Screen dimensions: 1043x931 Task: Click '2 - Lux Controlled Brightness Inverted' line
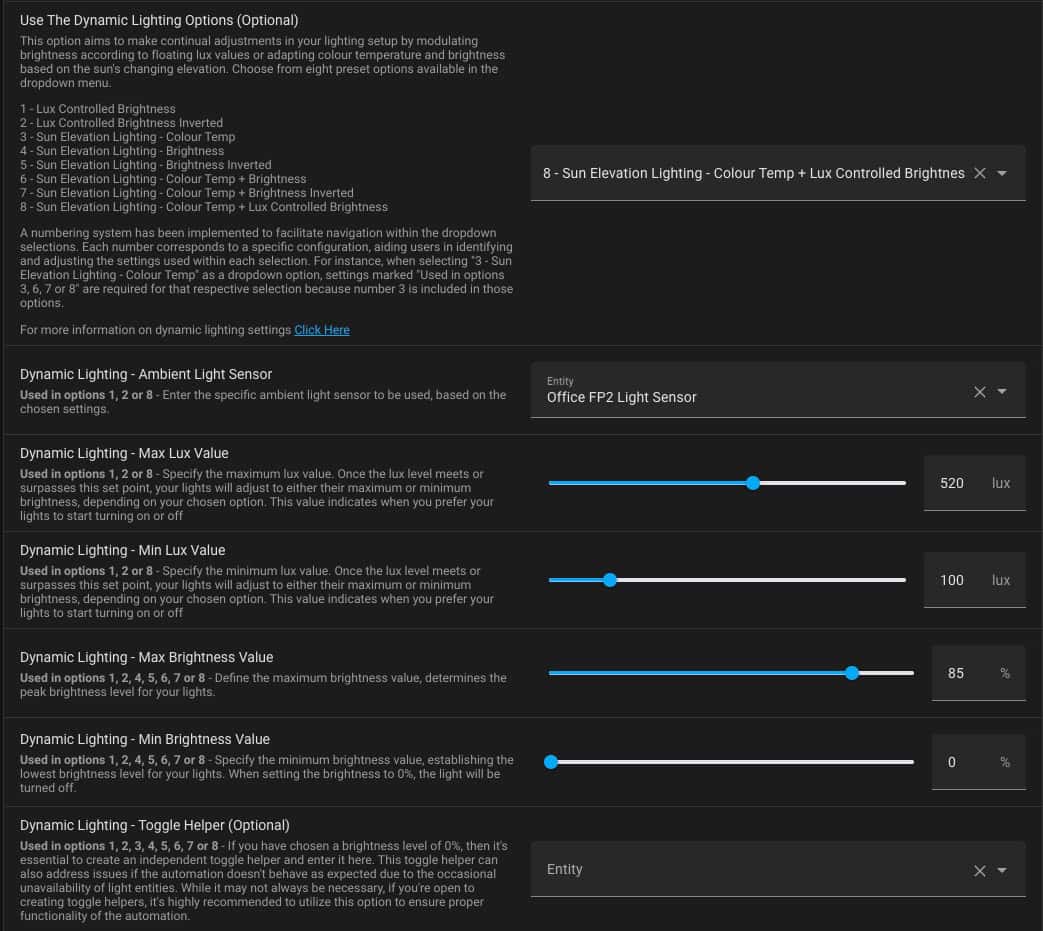121,123
